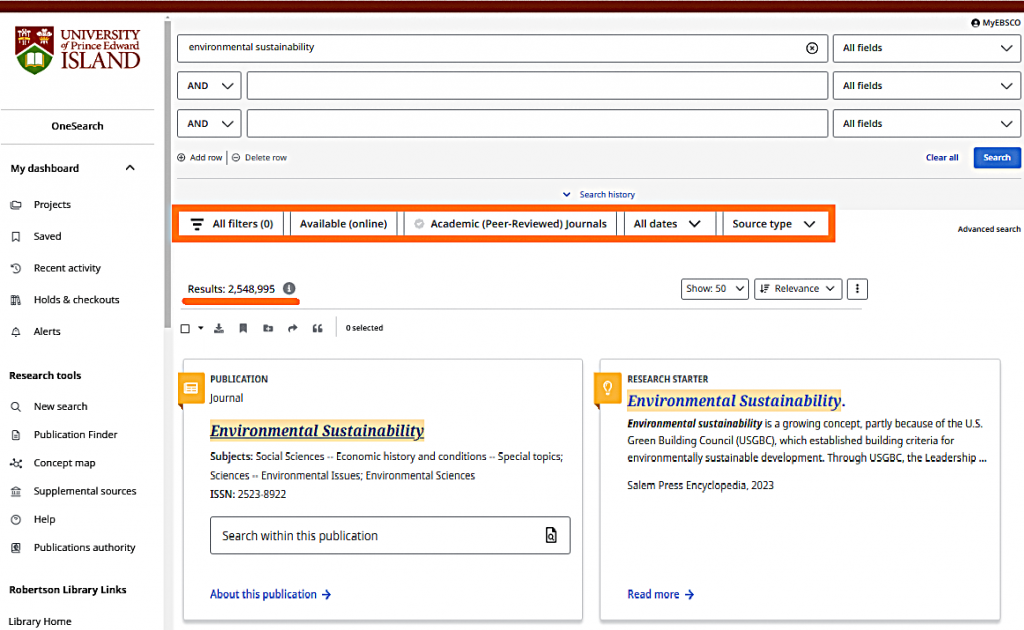The height and width of the screenshot is (630, 1024).
Task: Click the Research Starter lightbulb icon
Action: [607, 388]
